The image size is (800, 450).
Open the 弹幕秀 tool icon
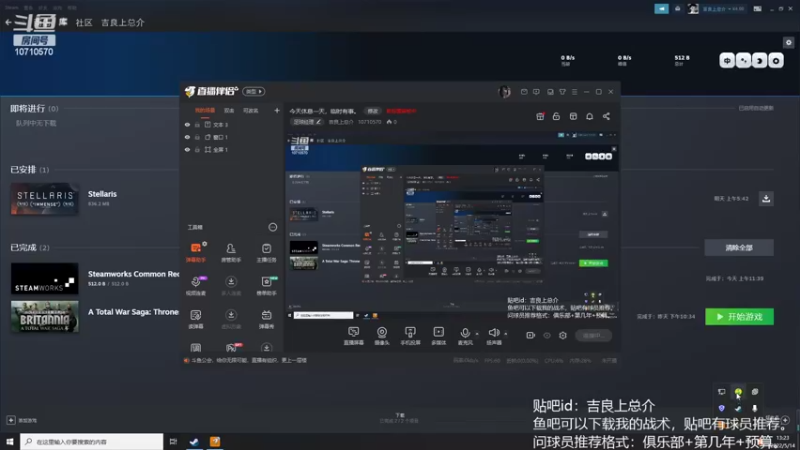pyautogui.click(x=266, y=319)
